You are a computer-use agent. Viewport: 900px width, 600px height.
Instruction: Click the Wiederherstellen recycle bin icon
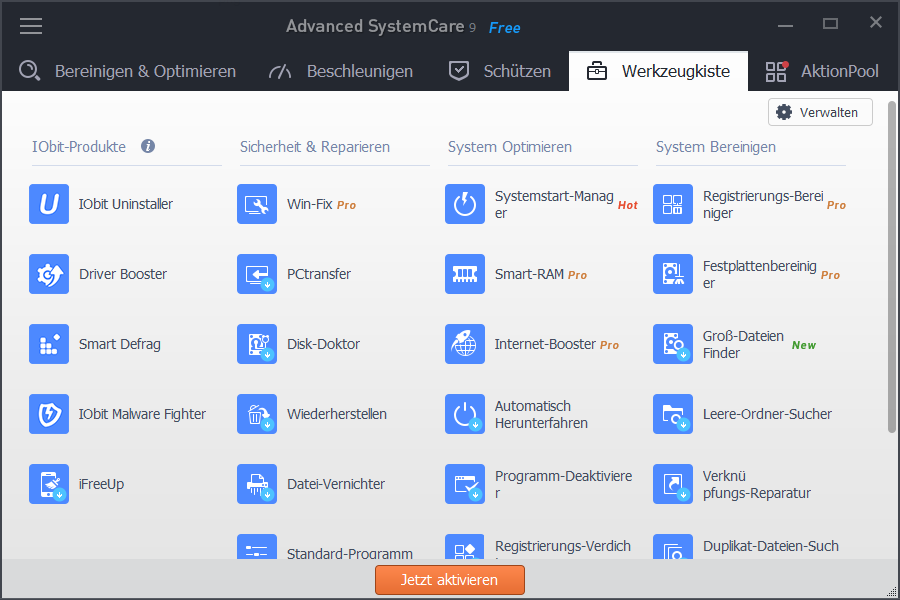pos(257,414)
